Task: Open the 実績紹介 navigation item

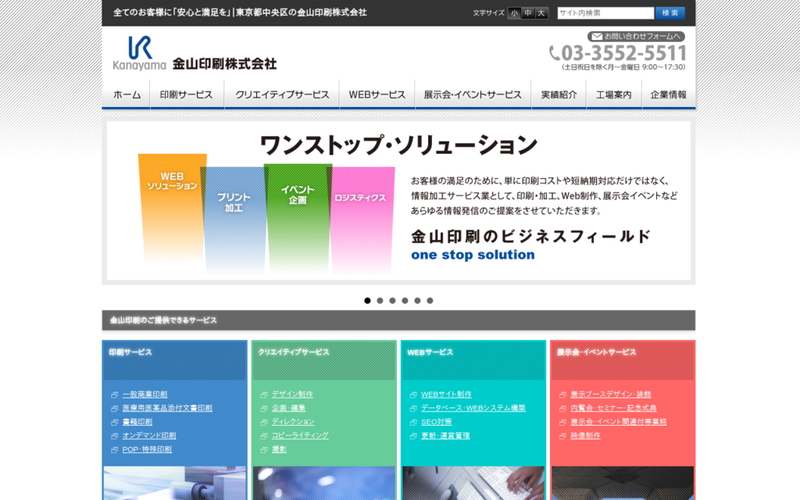Action: coord(559,94)
